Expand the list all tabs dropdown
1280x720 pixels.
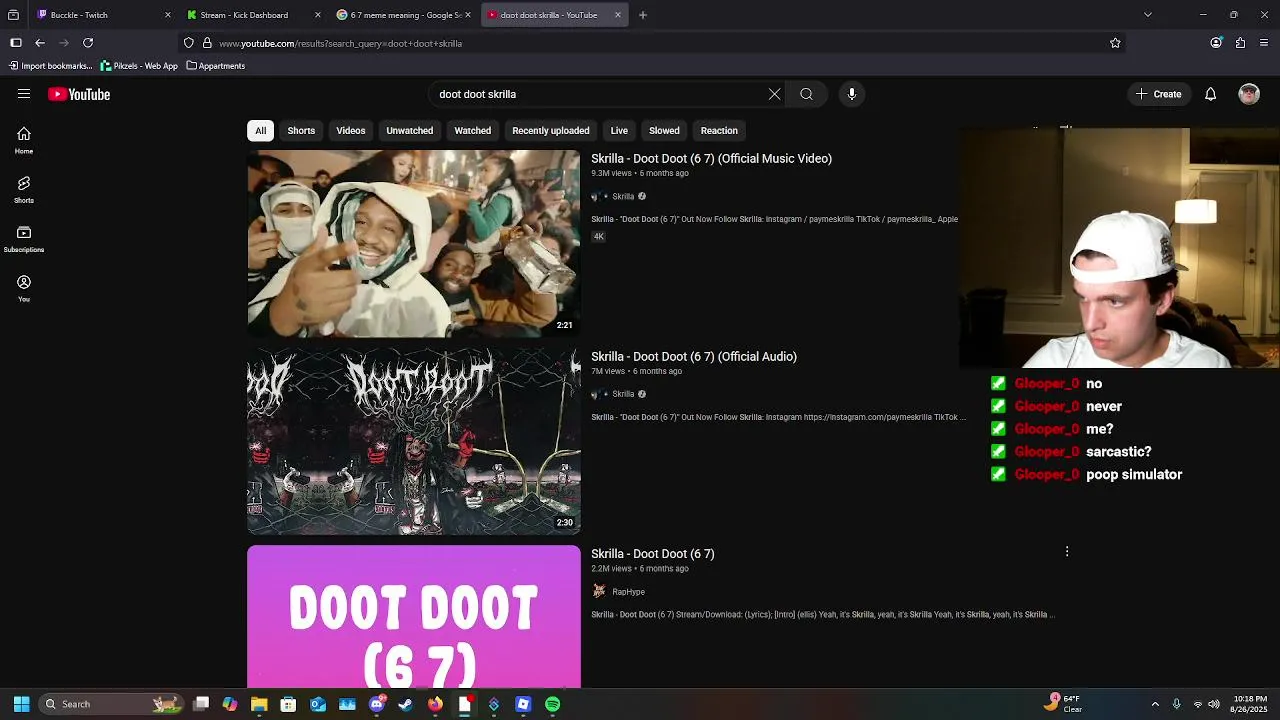(1148, 15)
